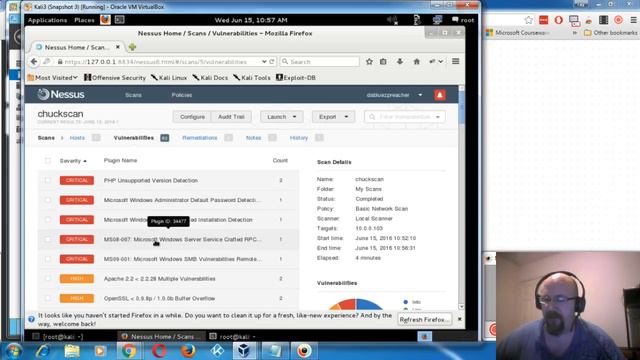Expand the Filter Vulnerabilities dropdown arrow
This screenshot has height=360, width=640.
[x=438, y=117]
